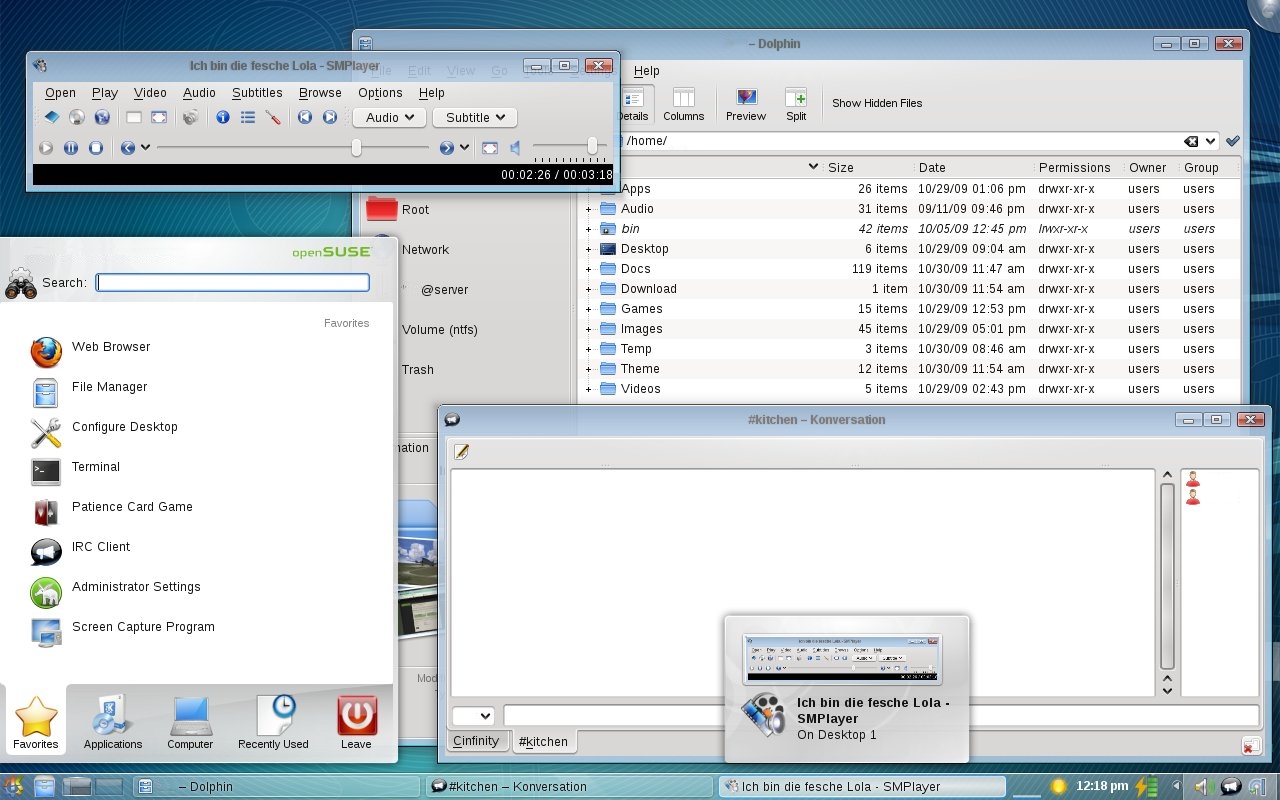Screen dimensions: 1280x800
Task: Switch to the Cinfinity tab in Konversation
Action: [476, 741]
